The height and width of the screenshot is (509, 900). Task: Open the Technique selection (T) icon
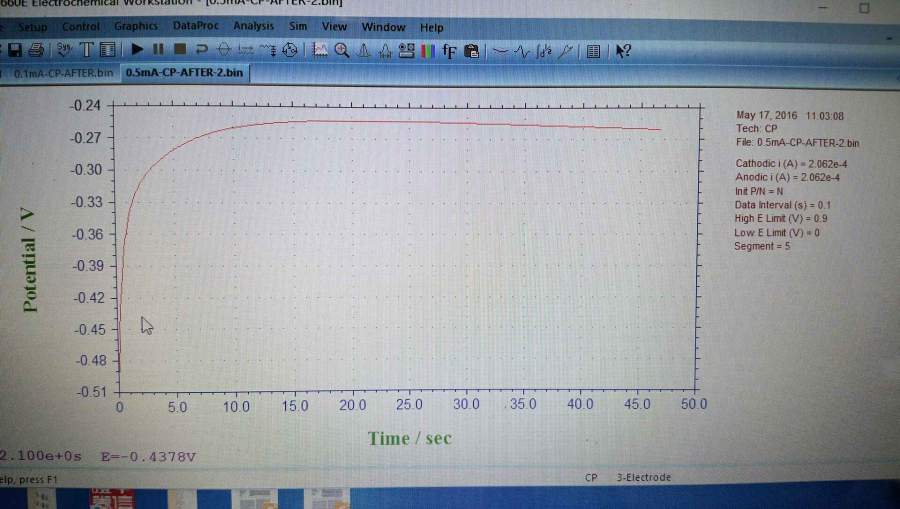tap(86, 50)
